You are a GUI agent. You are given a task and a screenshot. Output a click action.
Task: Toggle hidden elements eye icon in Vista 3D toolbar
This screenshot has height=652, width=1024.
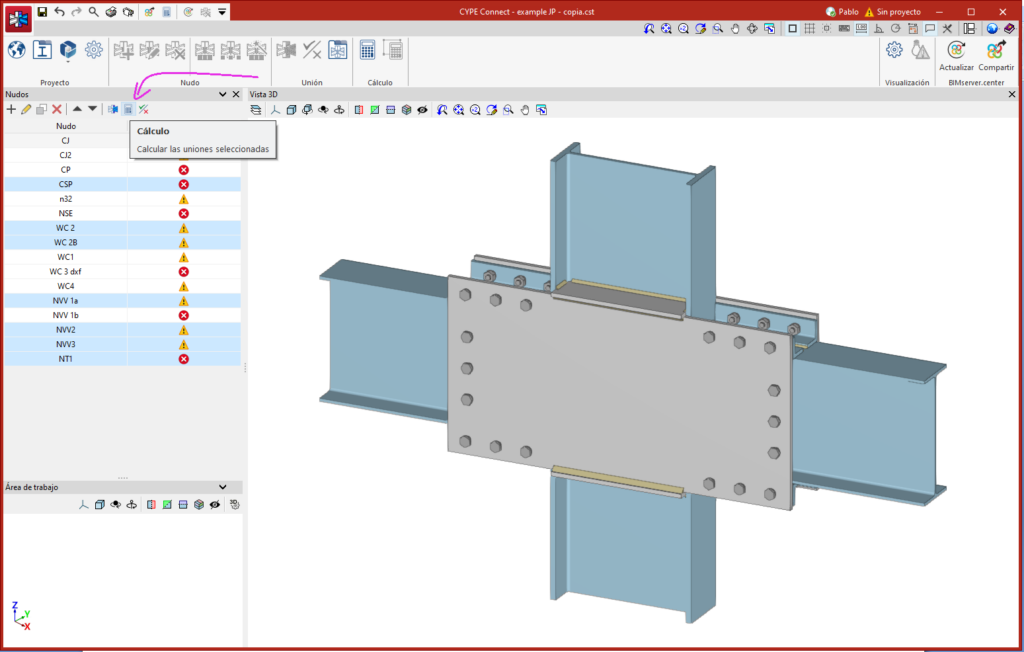coord(422,110)
